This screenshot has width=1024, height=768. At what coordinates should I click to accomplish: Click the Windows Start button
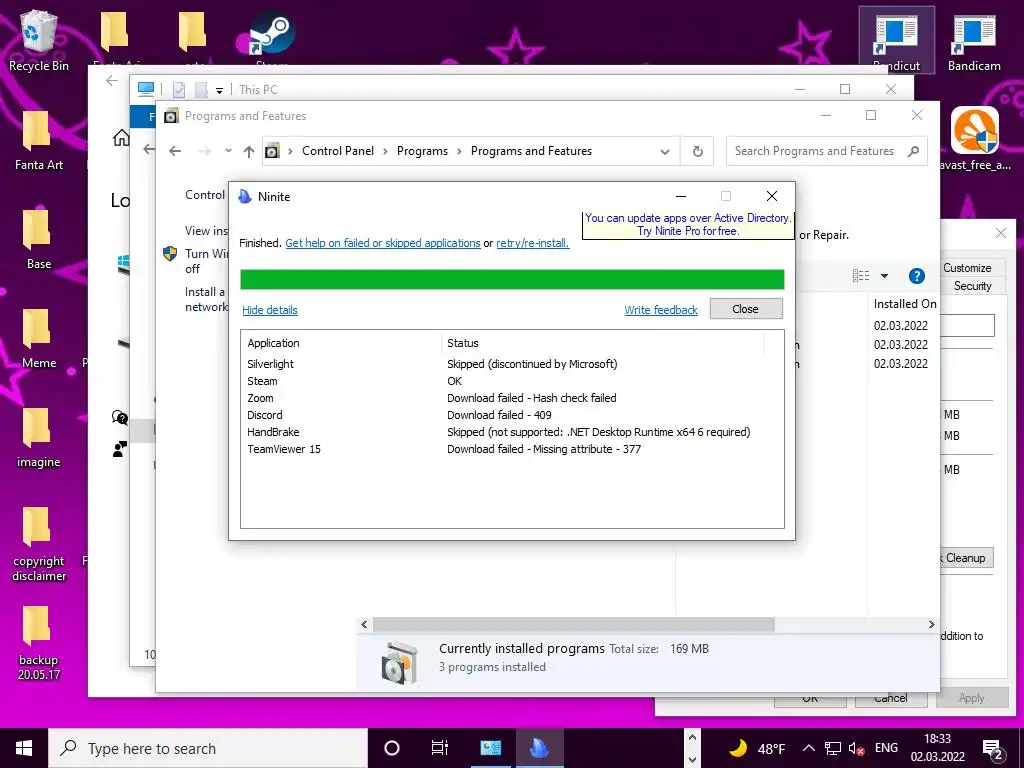[24, 748]
